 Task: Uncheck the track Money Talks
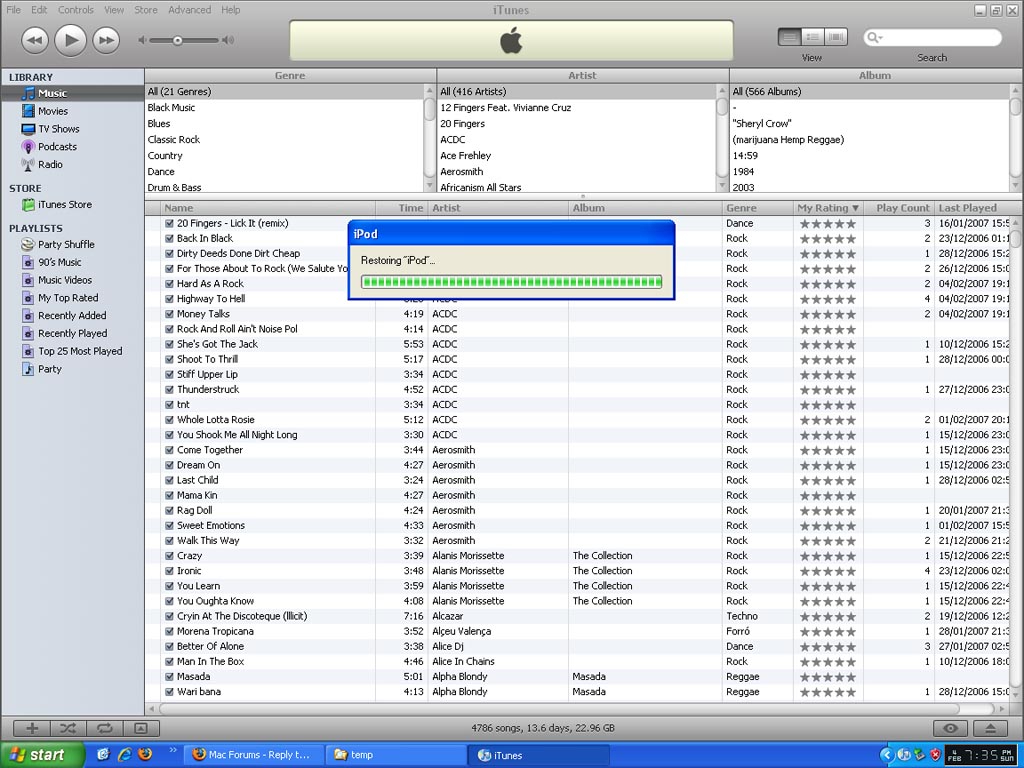168,313
